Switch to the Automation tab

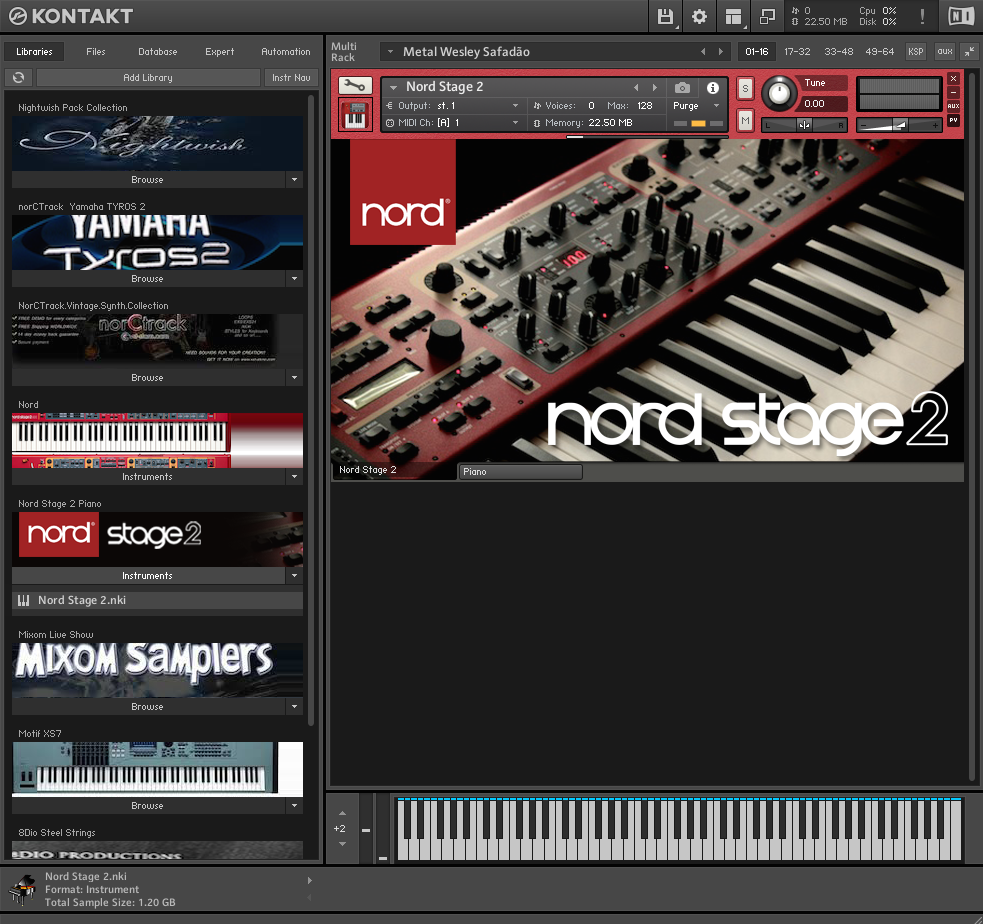point(285,51)
